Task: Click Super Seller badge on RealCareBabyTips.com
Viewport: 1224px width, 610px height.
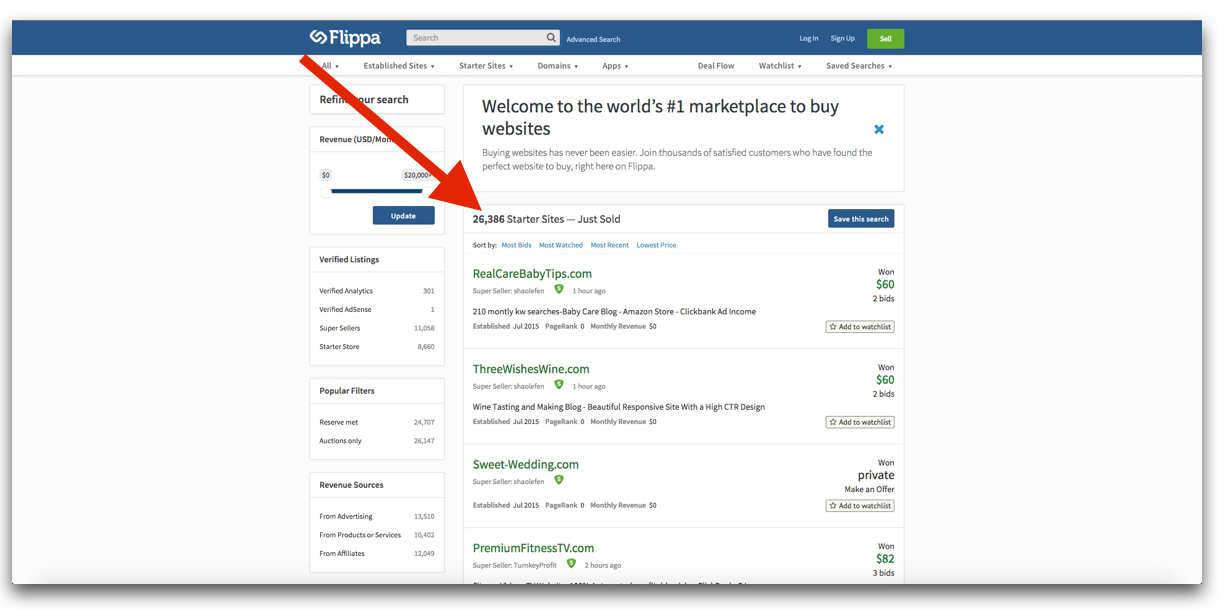Action: pos(559,289)
